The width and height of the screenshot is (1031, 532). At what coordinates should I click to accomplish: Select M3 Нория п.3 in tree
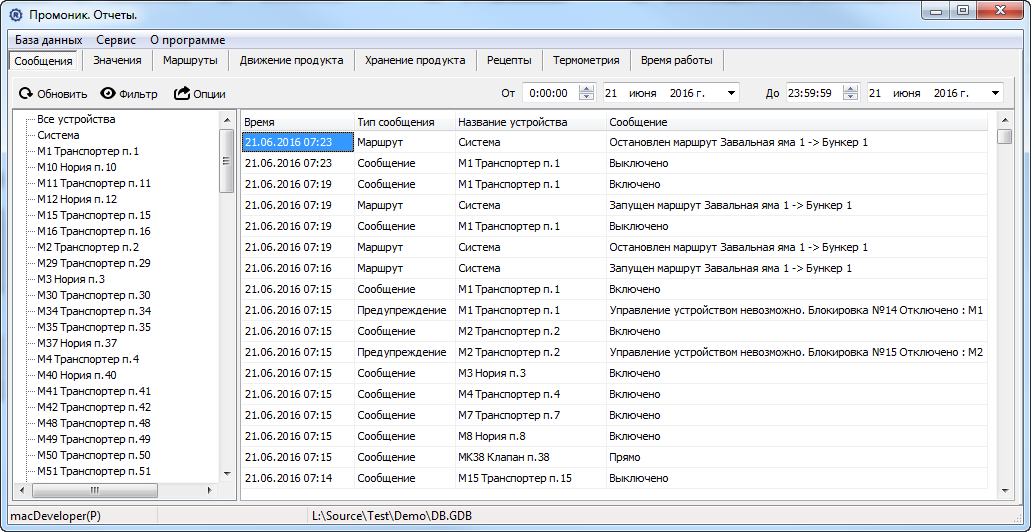click(71, 279)
